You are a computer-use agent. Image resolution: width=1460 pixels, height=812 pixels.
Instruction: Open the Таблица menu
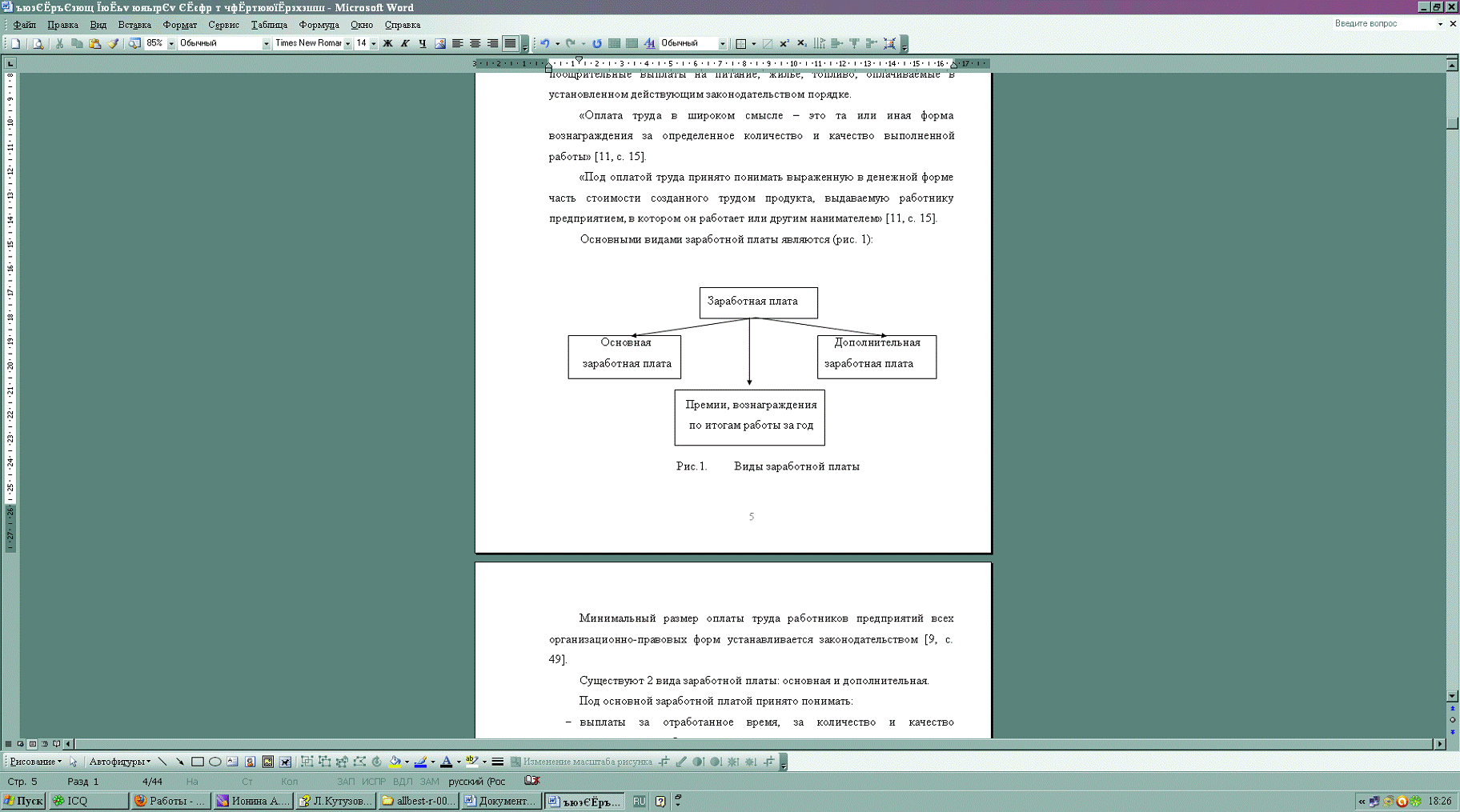click(269, 25)
